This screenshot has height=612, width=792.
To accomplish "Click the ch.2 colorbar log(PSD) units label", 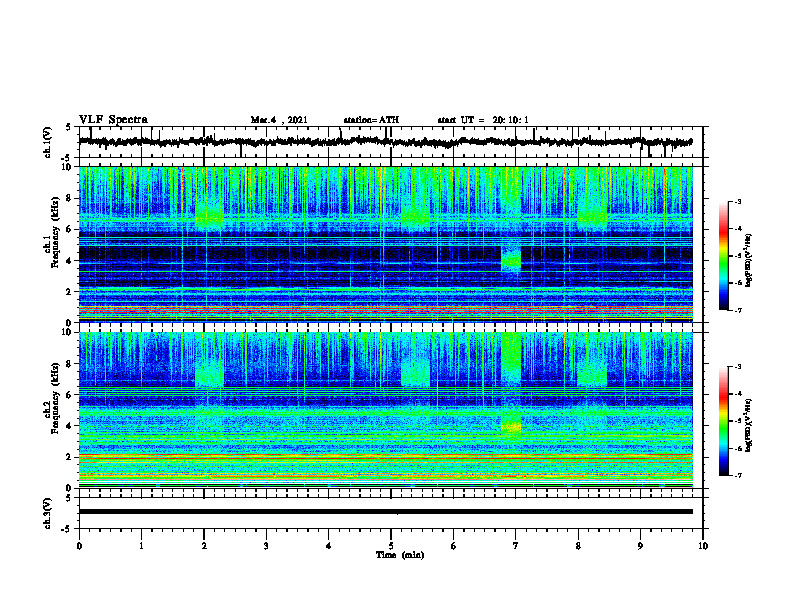I will 749,425.
